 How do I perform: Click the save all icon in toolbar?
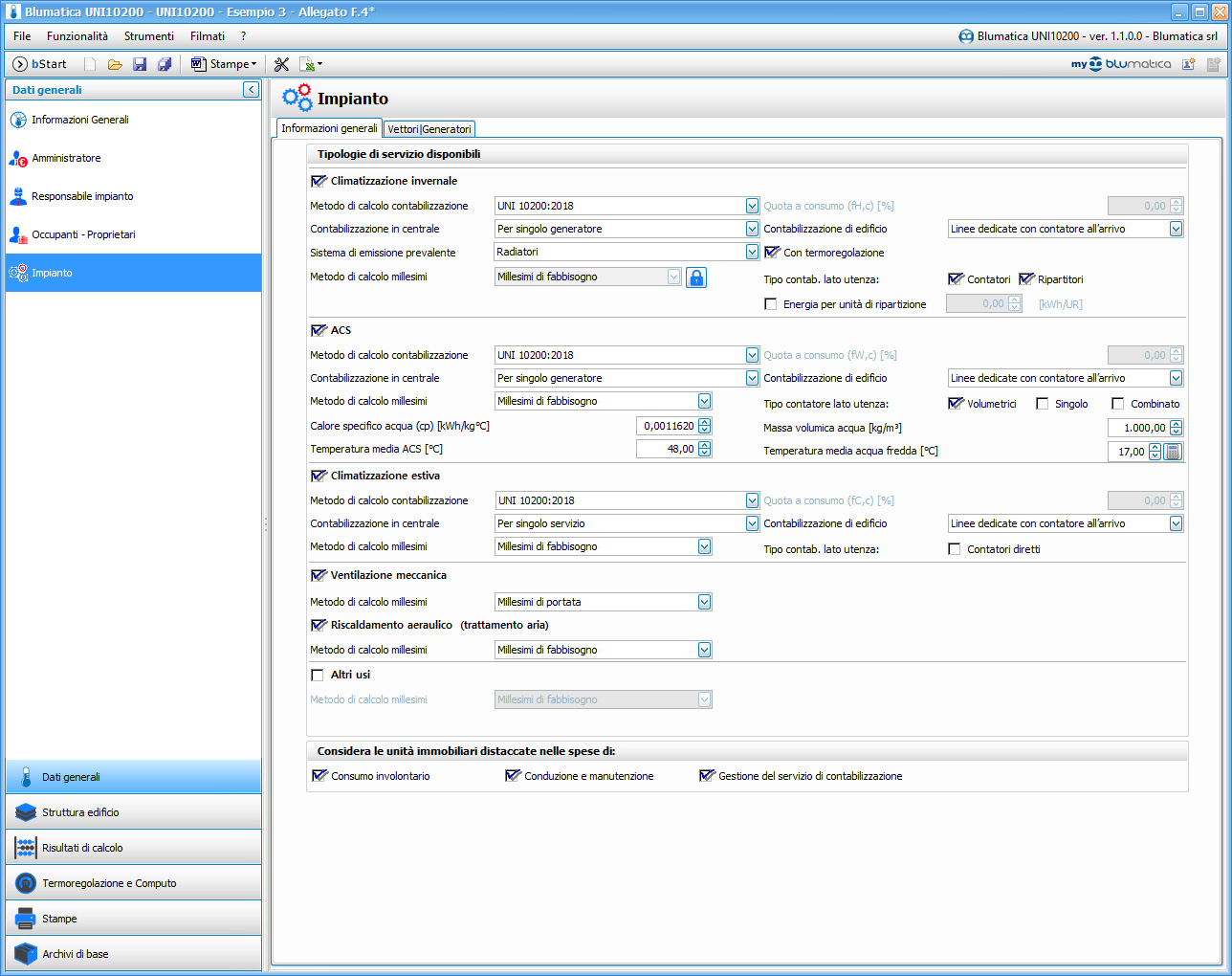tap(165, 64)
